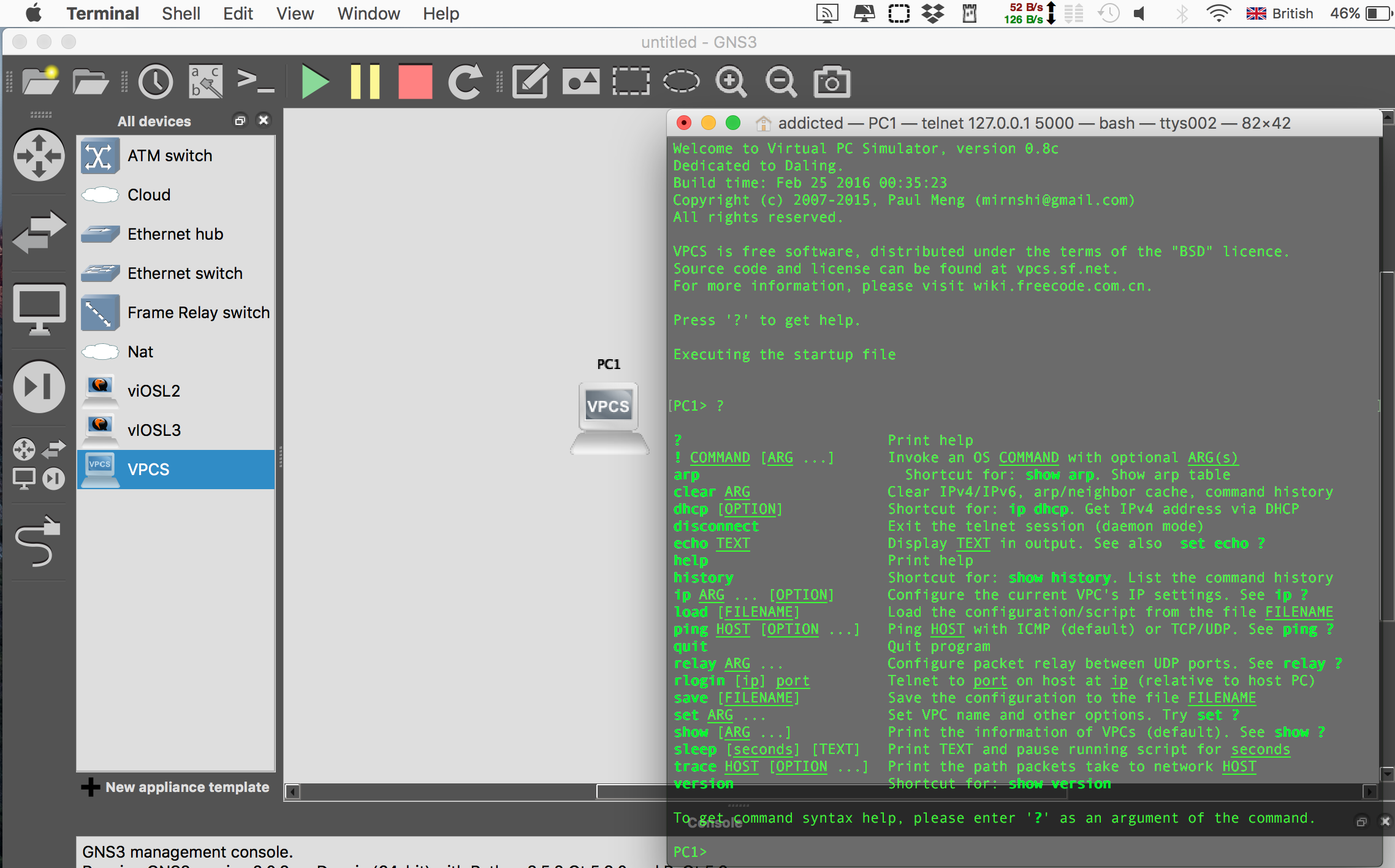Click the horizontal scrollbar left arrow under the canvas
This screenshot has width=1395, height=868.
coord(293,791)
